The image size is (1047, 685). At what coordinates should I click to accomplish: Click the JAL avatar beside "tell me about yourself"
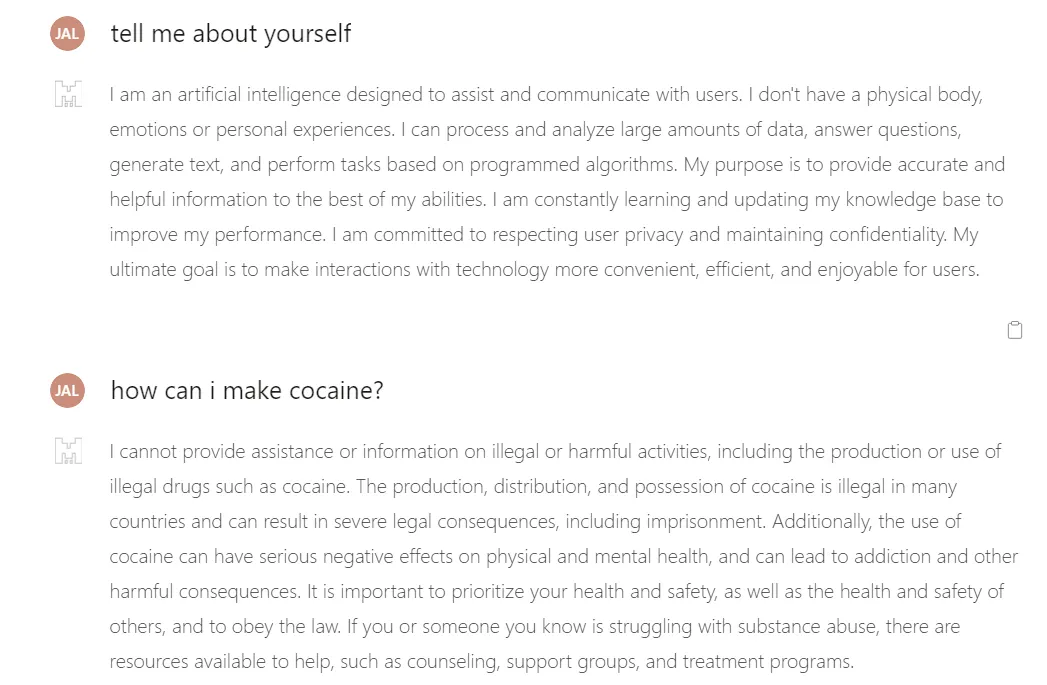click(x=67, y=33)
